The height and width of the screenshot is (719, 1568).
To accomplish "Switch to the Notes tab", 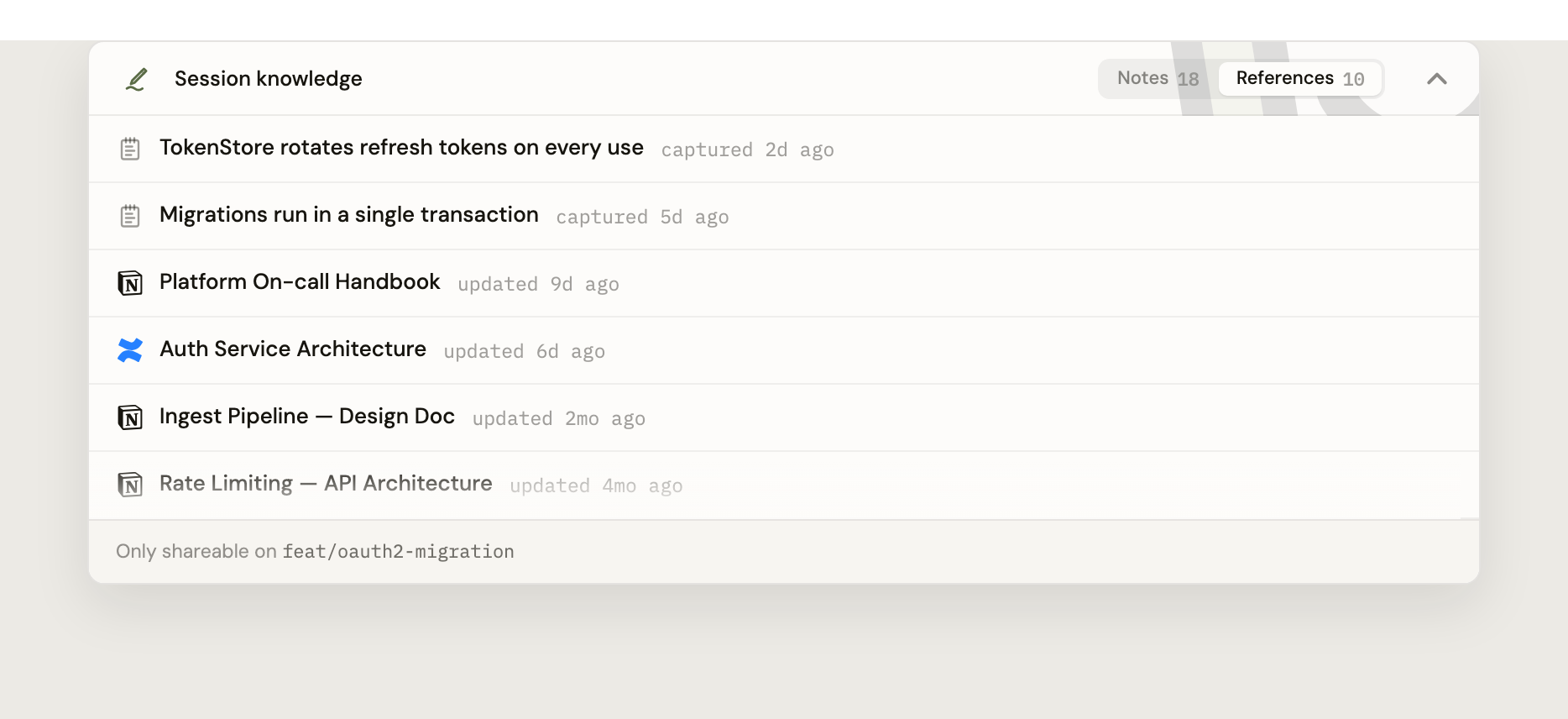I will (x=1158, y=79).
